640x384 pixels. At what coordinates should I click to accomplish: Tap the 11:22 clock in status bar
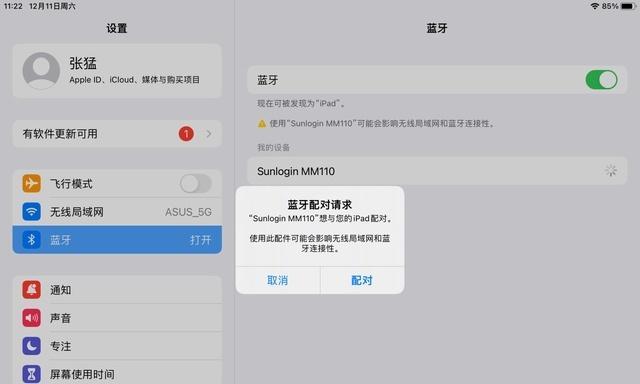tap(13, 6)
